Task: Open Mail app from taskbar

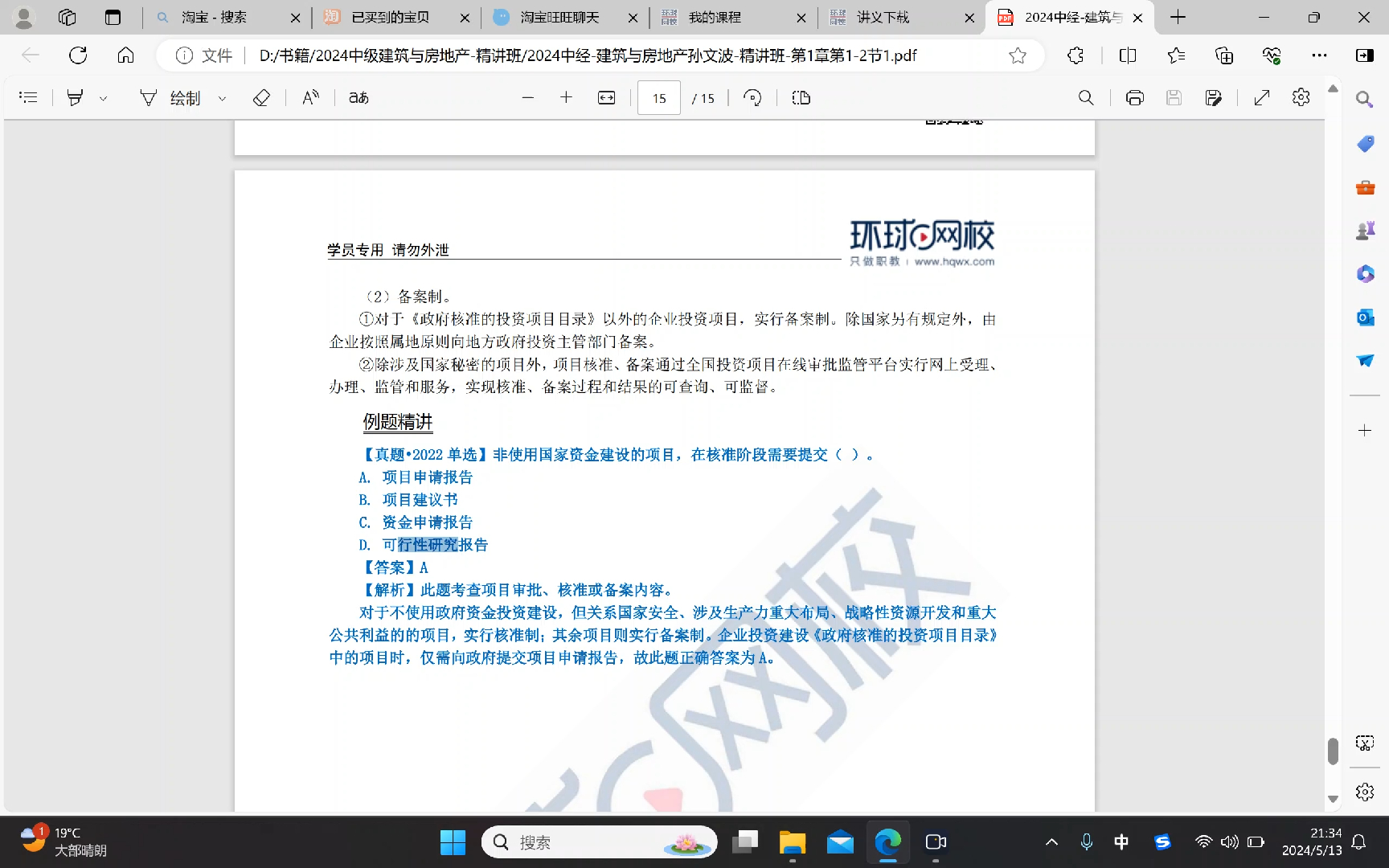Action: tap(840, 842)
